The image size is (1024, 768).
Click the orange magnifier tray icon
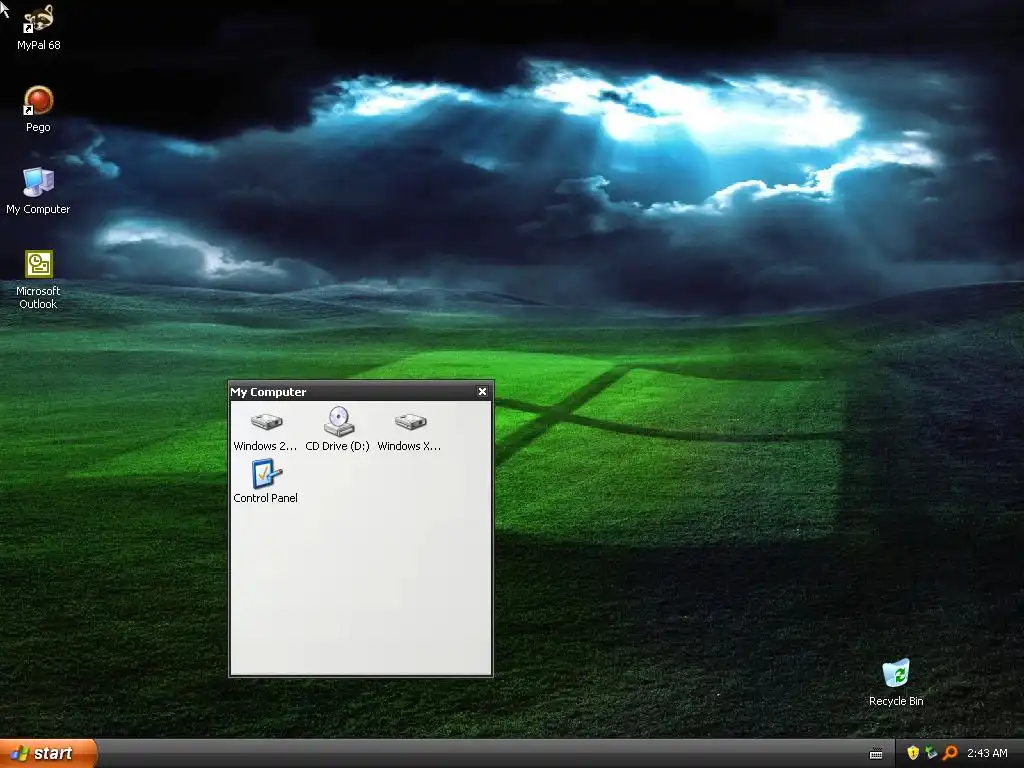click(950, 753)
